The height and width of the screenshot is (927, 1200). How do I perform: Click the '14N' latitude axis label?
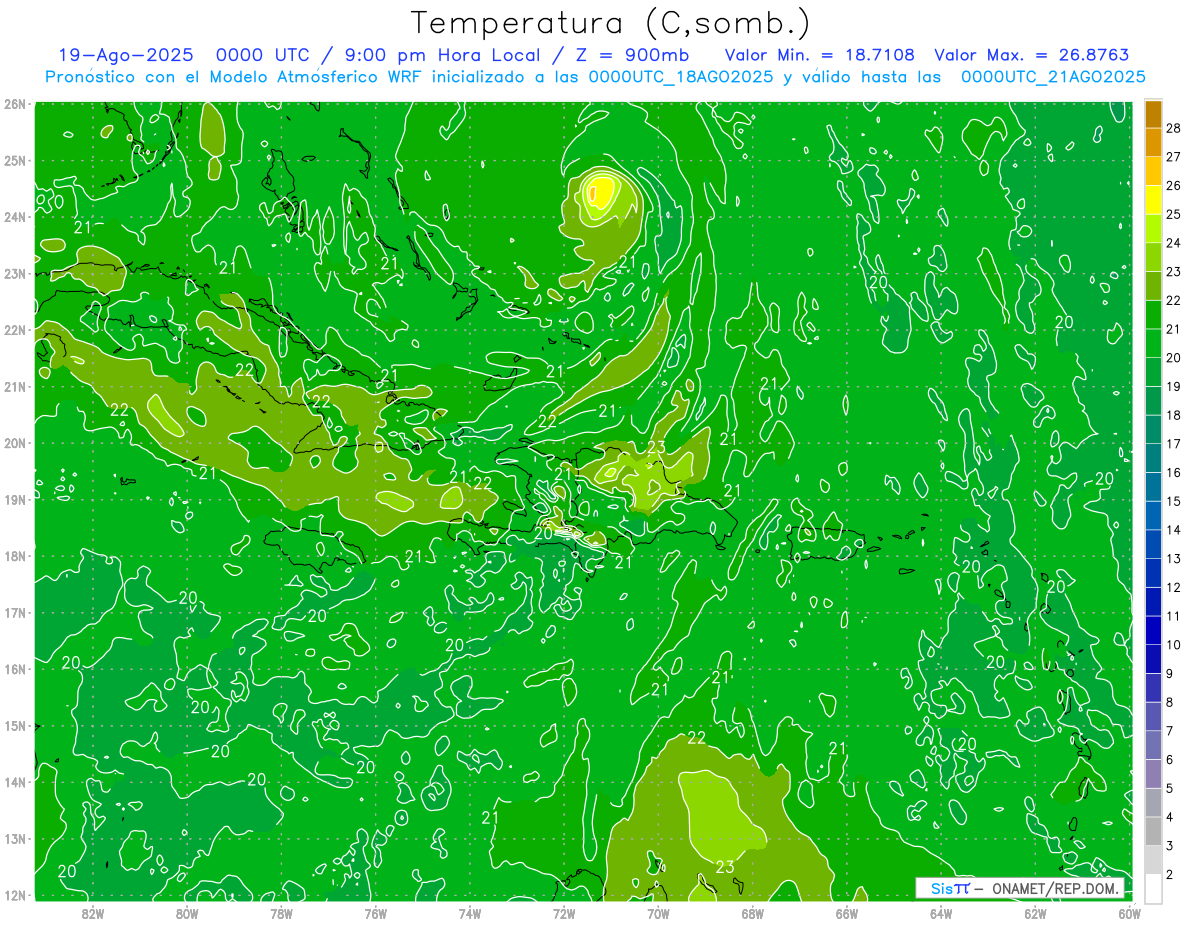15,782
